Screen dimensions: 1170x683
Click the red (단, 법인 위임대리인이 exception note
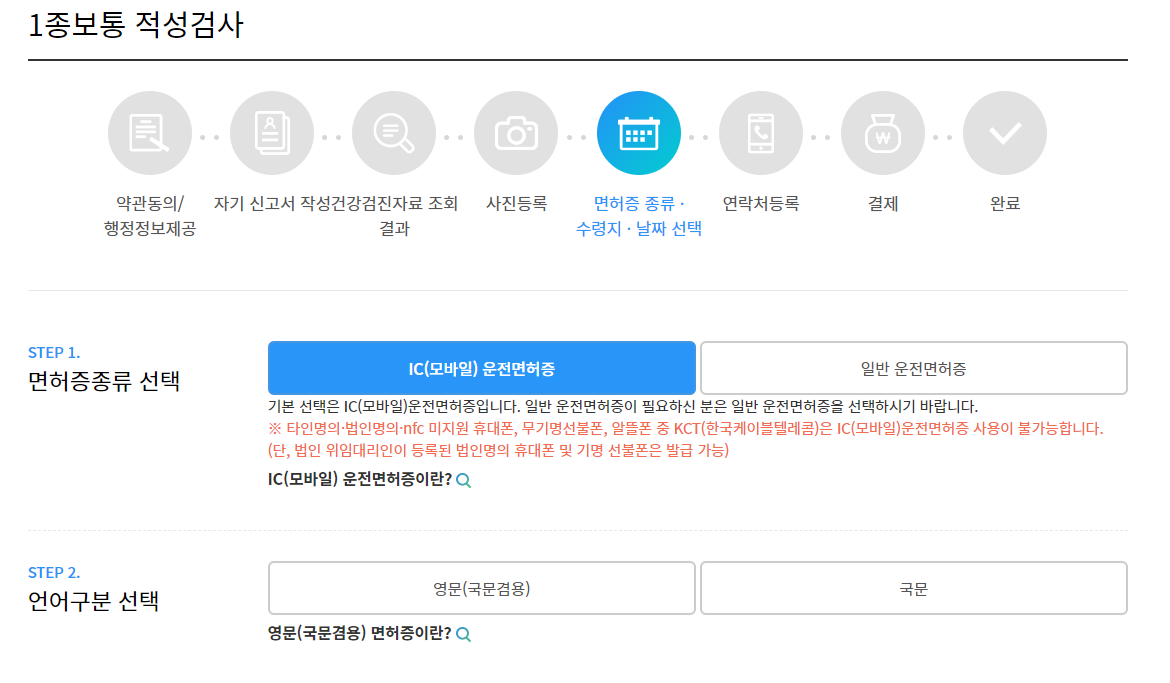498,450
